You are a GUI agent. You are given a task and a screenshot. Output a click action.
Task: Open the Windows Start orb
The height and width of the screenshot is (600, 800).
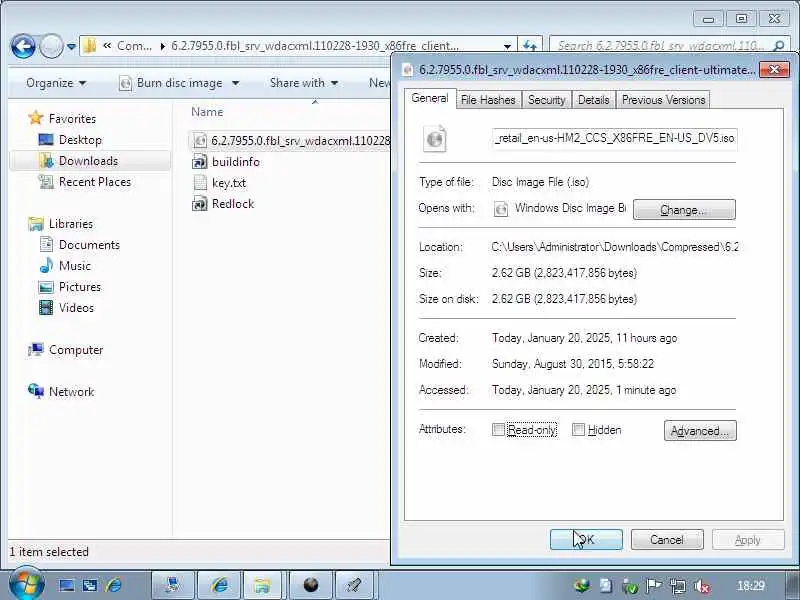click(x=26, y=584)
